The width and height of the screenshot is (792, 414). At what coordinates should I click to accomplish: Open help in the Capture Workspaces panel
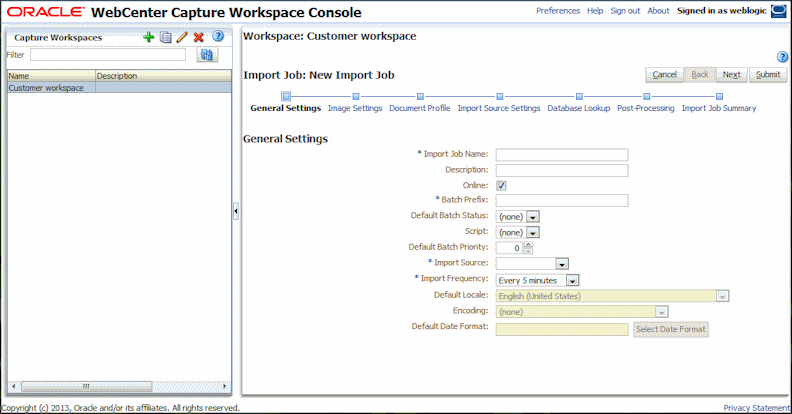tap(218, 36)
